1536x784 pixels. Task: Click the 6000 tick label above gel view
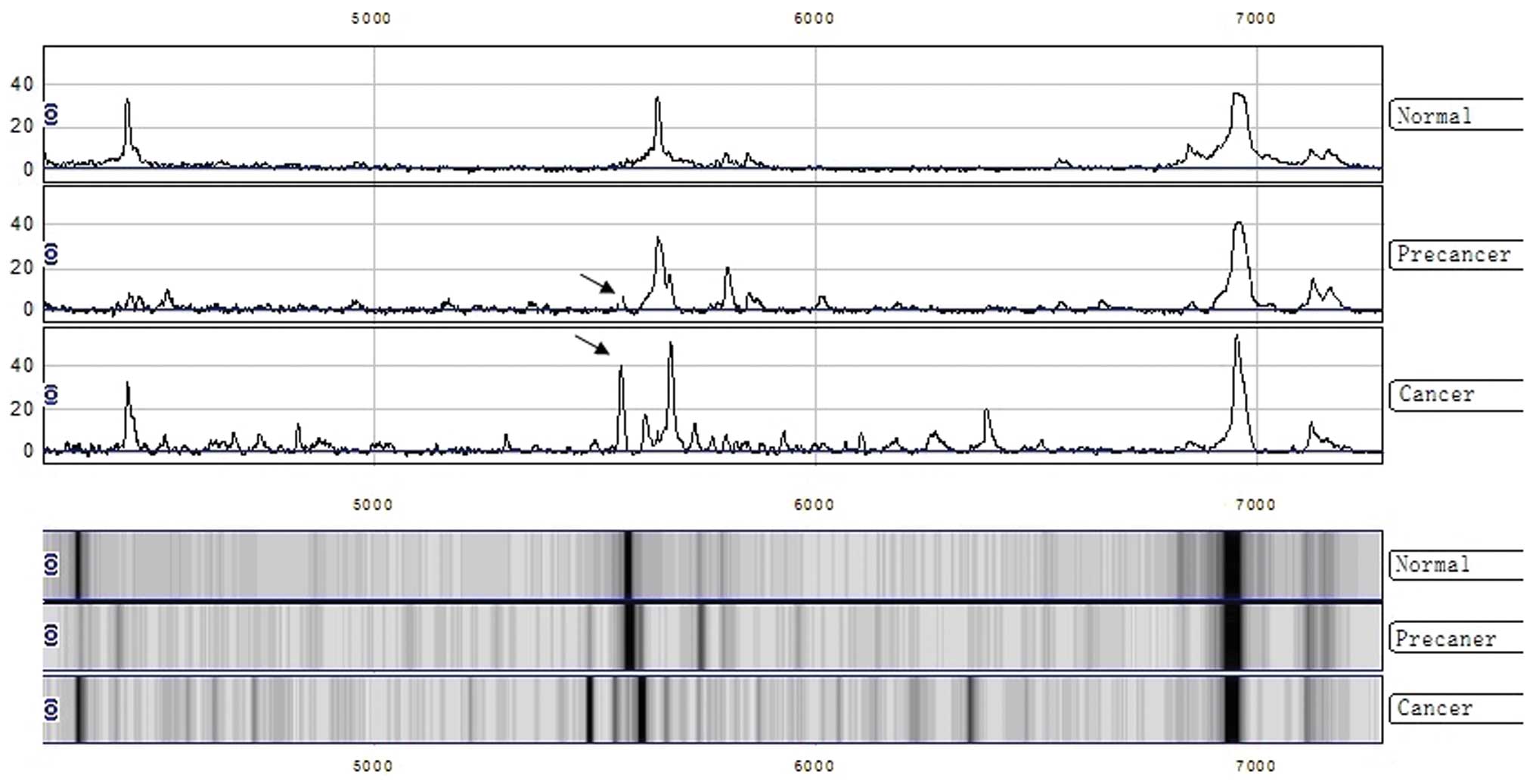tap(814, 504)
